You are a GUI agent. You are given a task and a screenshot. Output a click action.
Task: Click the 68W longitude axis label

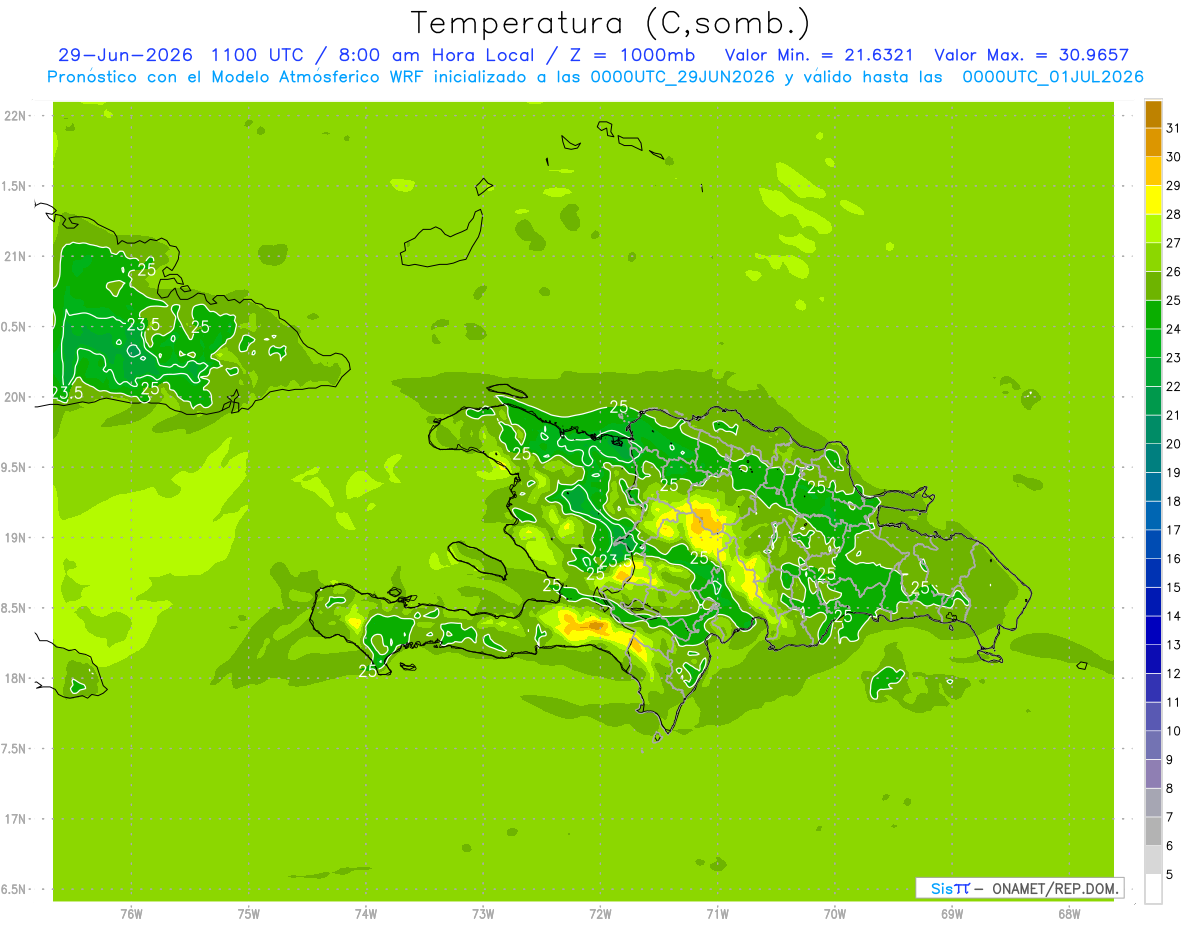click(1068, 914)
